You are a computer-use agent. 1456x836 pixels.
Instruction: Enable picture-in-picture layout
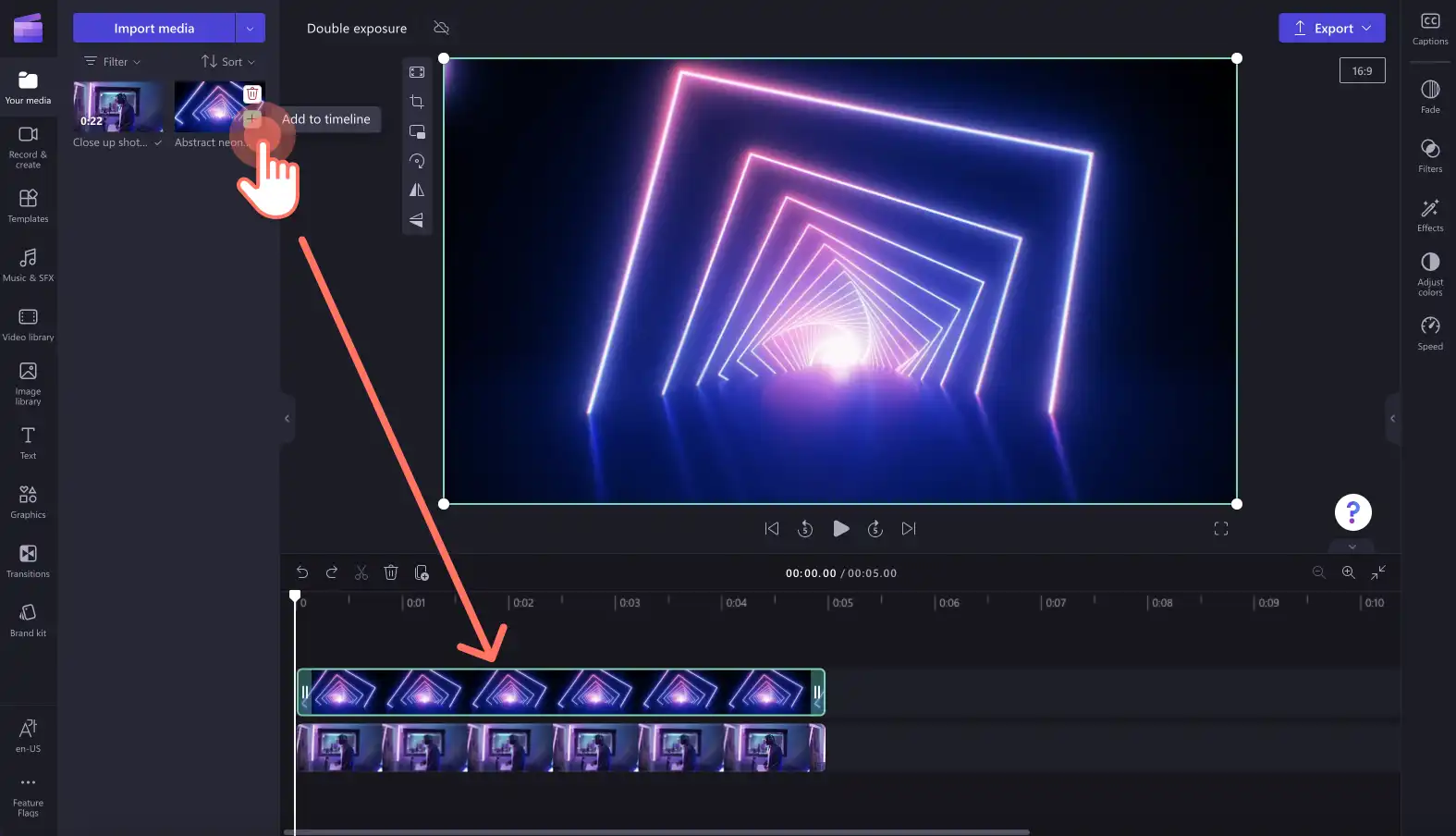[x=417, y=131]
